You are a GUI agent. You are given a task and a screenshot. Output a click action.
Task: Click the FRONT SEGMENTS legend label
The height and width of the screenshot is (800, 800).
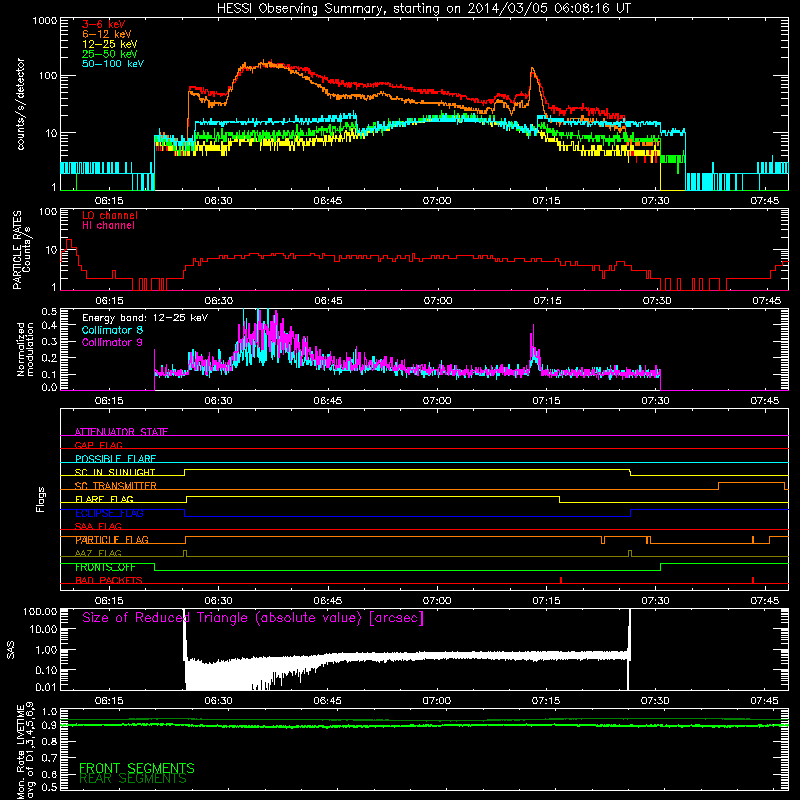pos(137,768)
